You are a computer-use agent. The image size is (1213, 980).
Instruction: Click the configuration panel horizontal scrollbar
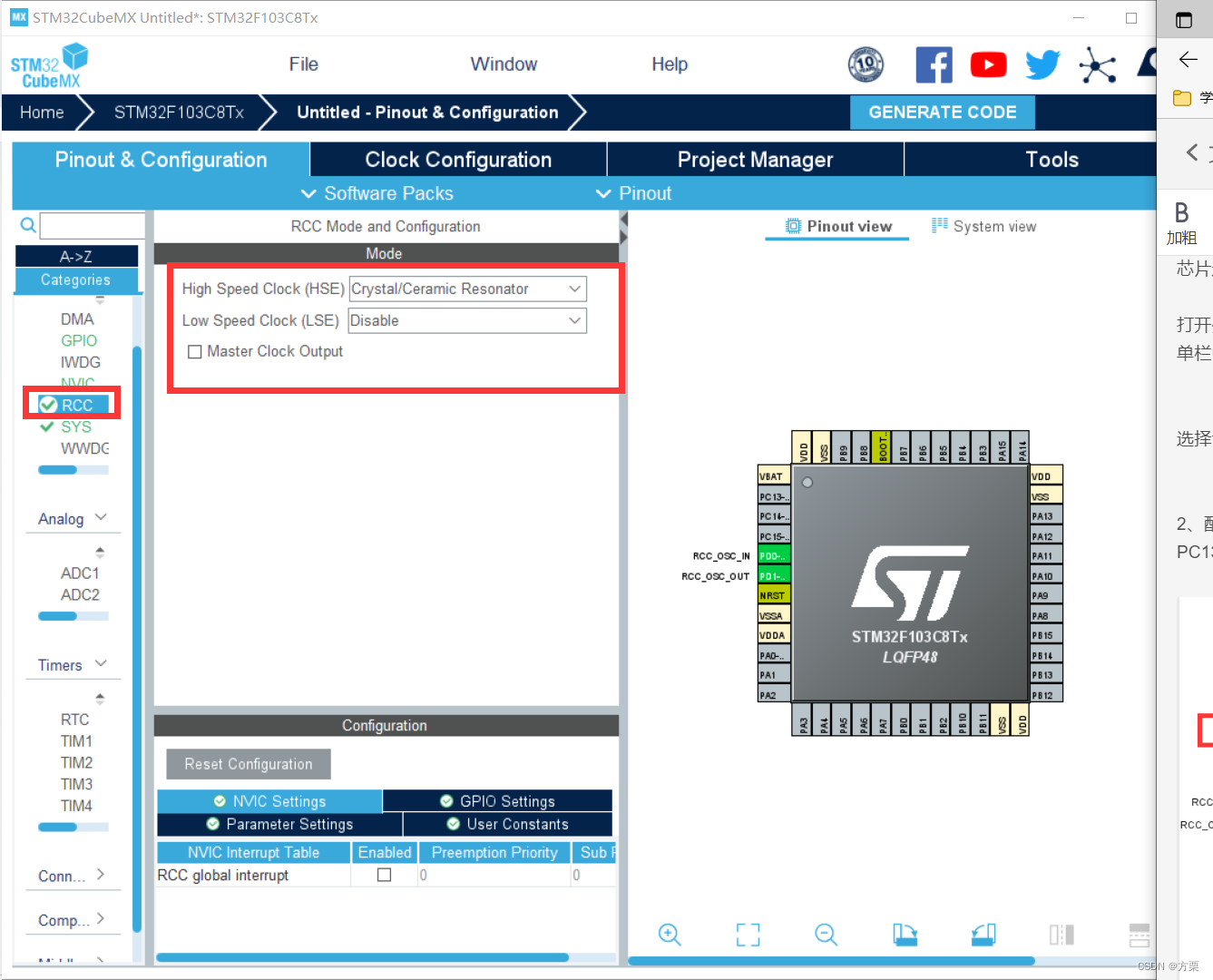point(363,957)
